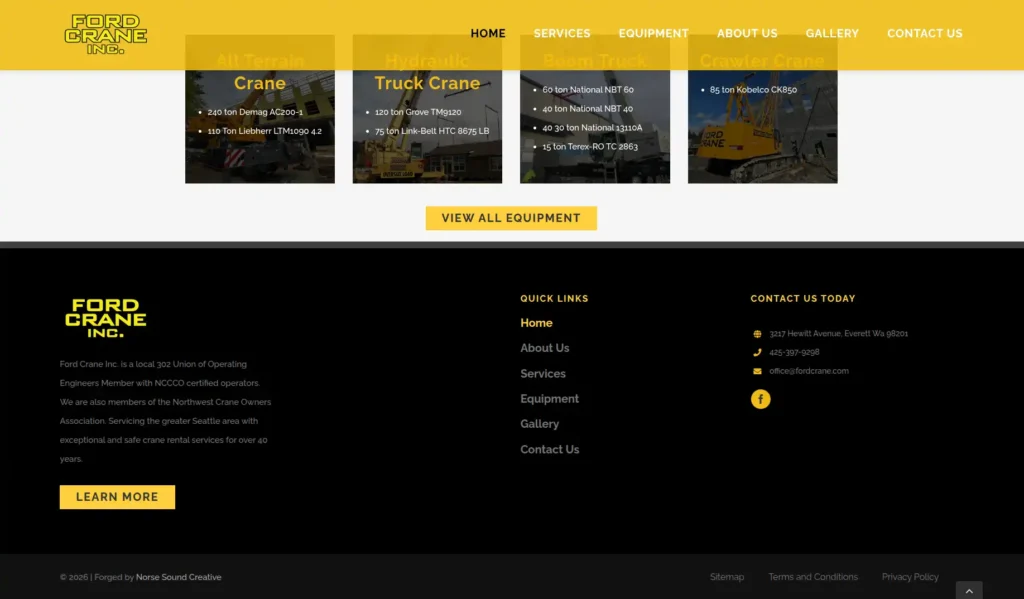Viewport: 1024px width, 599px height.
Task: Open About Us from the header menu
Action: [x=746, y=33]
